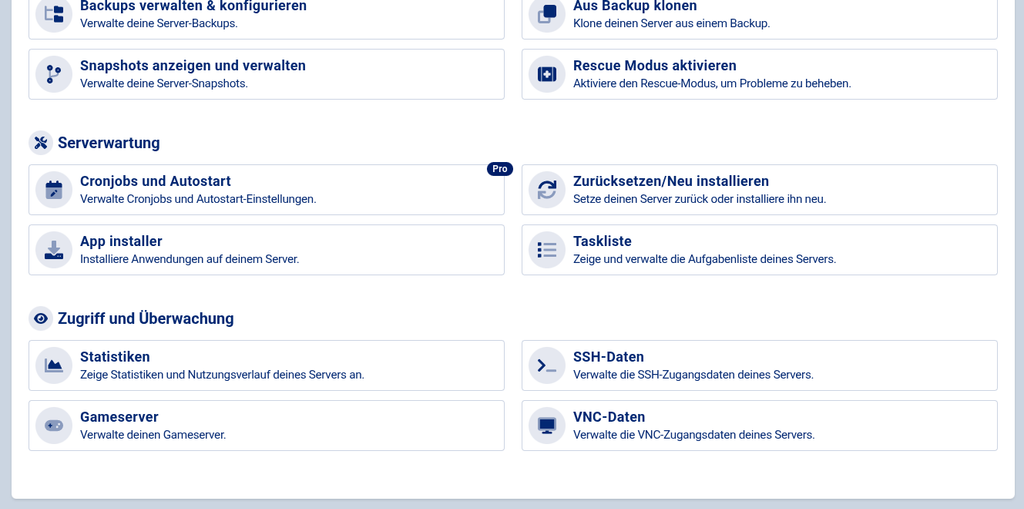Click text 'Verwalte die SSH-Zugangsdaten deines Servers.'
This screenshot has width=1024, height=509.
[693, 375]
